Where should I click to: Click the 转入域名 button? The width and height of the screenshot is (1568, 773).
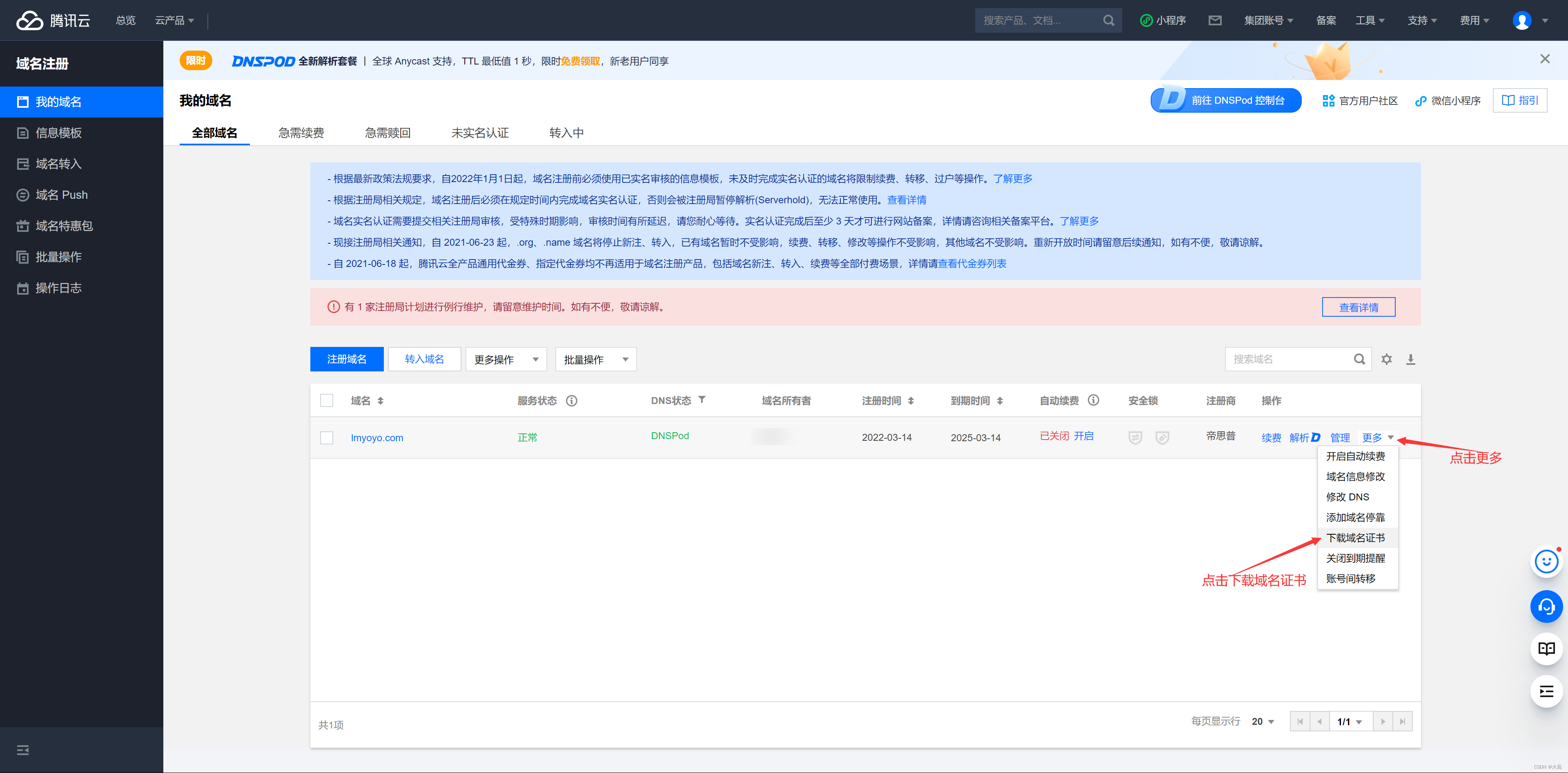click(x=424, y=359)
